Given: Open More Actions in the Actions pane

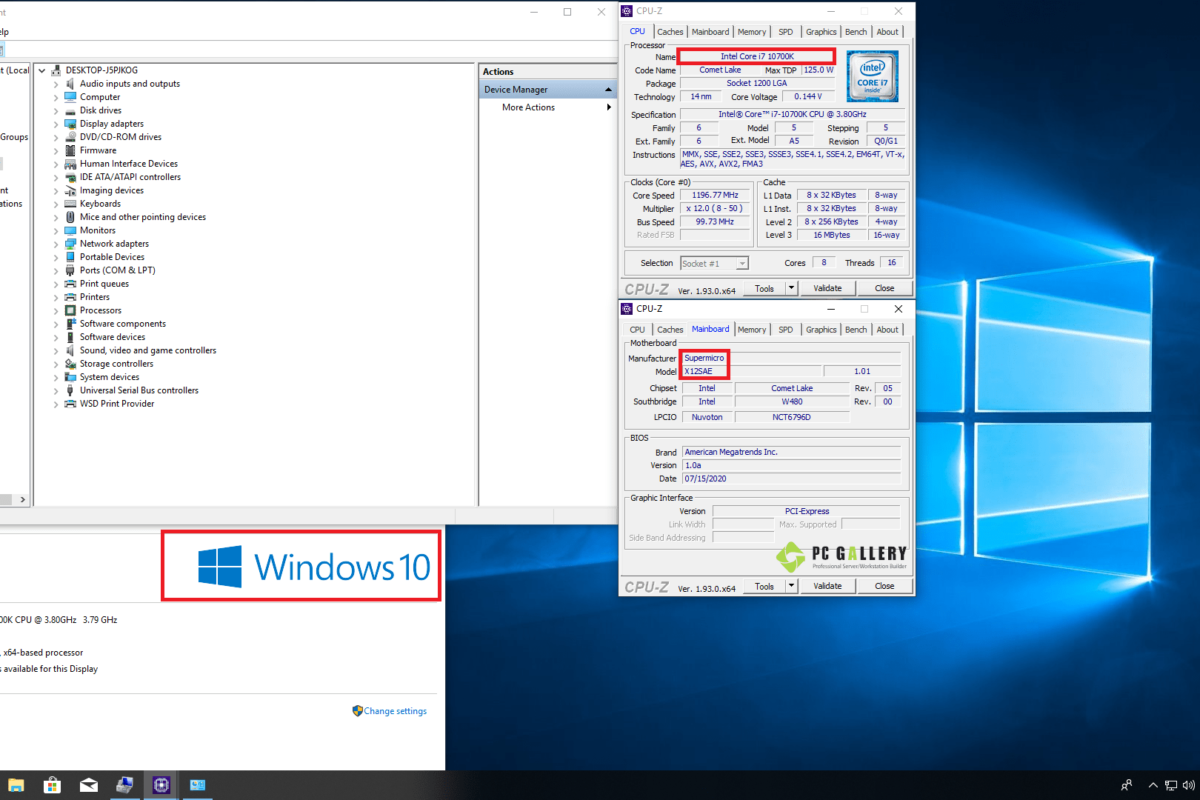Looking at the screenshot, I should tap(528, 107).
